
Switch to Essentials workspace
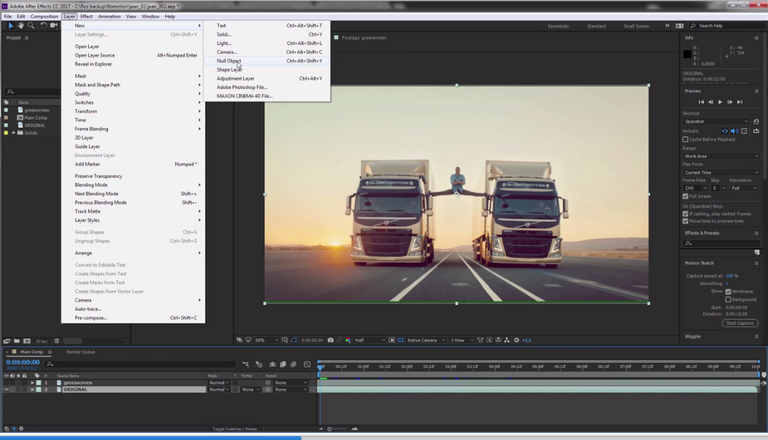click(558, 26)
